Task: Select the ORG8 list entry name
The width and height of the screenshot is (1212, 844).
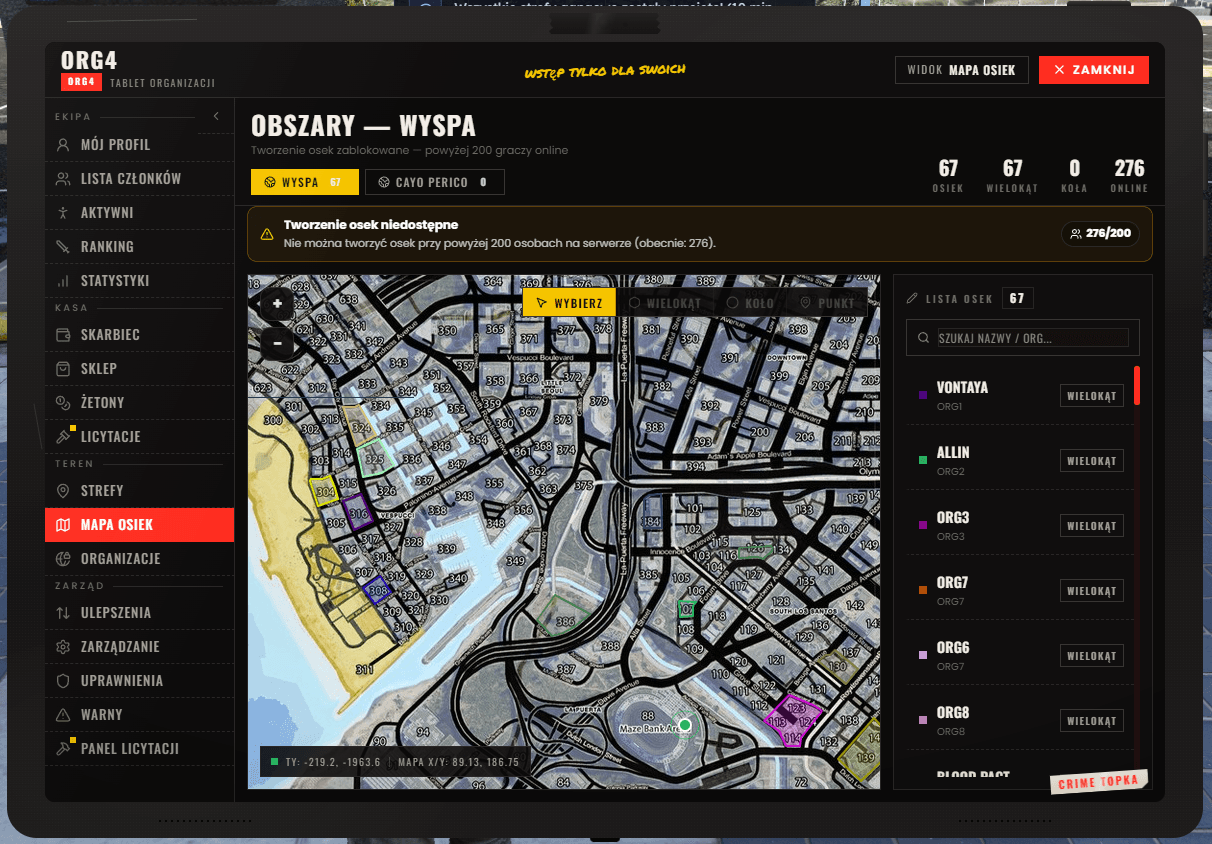Action: 953,712
